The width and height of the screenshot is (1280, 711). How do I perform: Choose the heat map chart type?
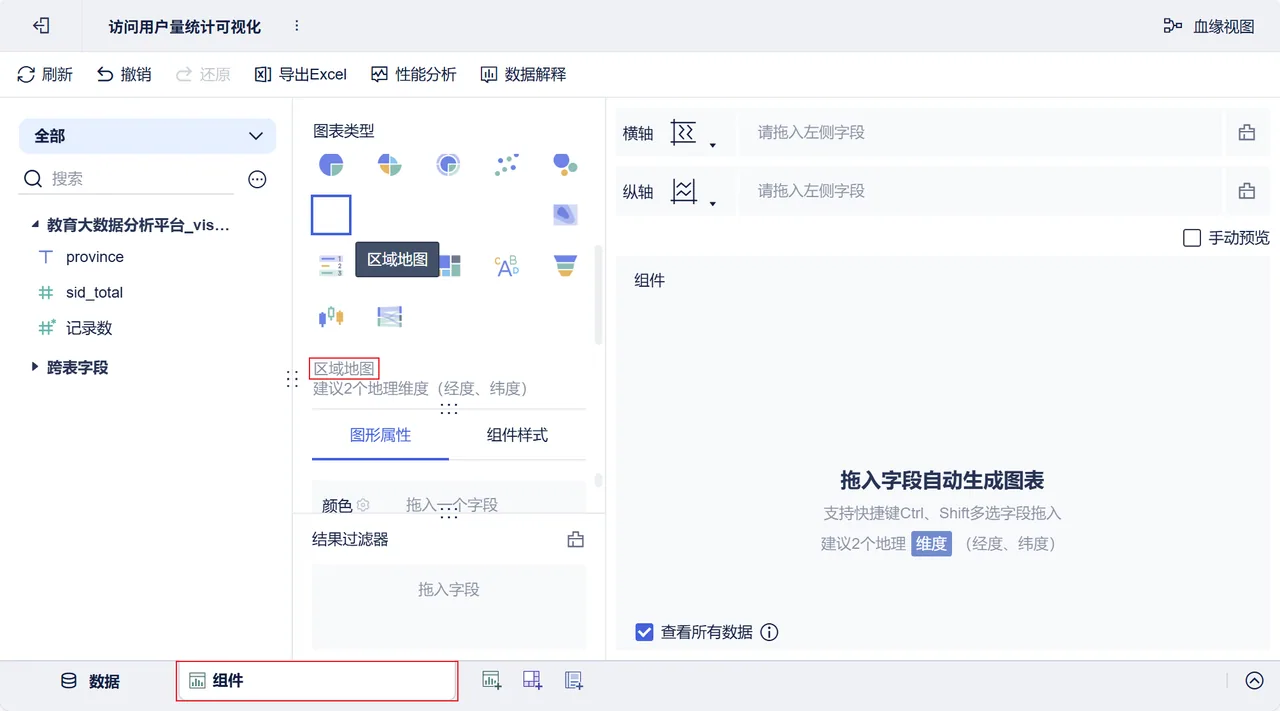tap(565, 214)
